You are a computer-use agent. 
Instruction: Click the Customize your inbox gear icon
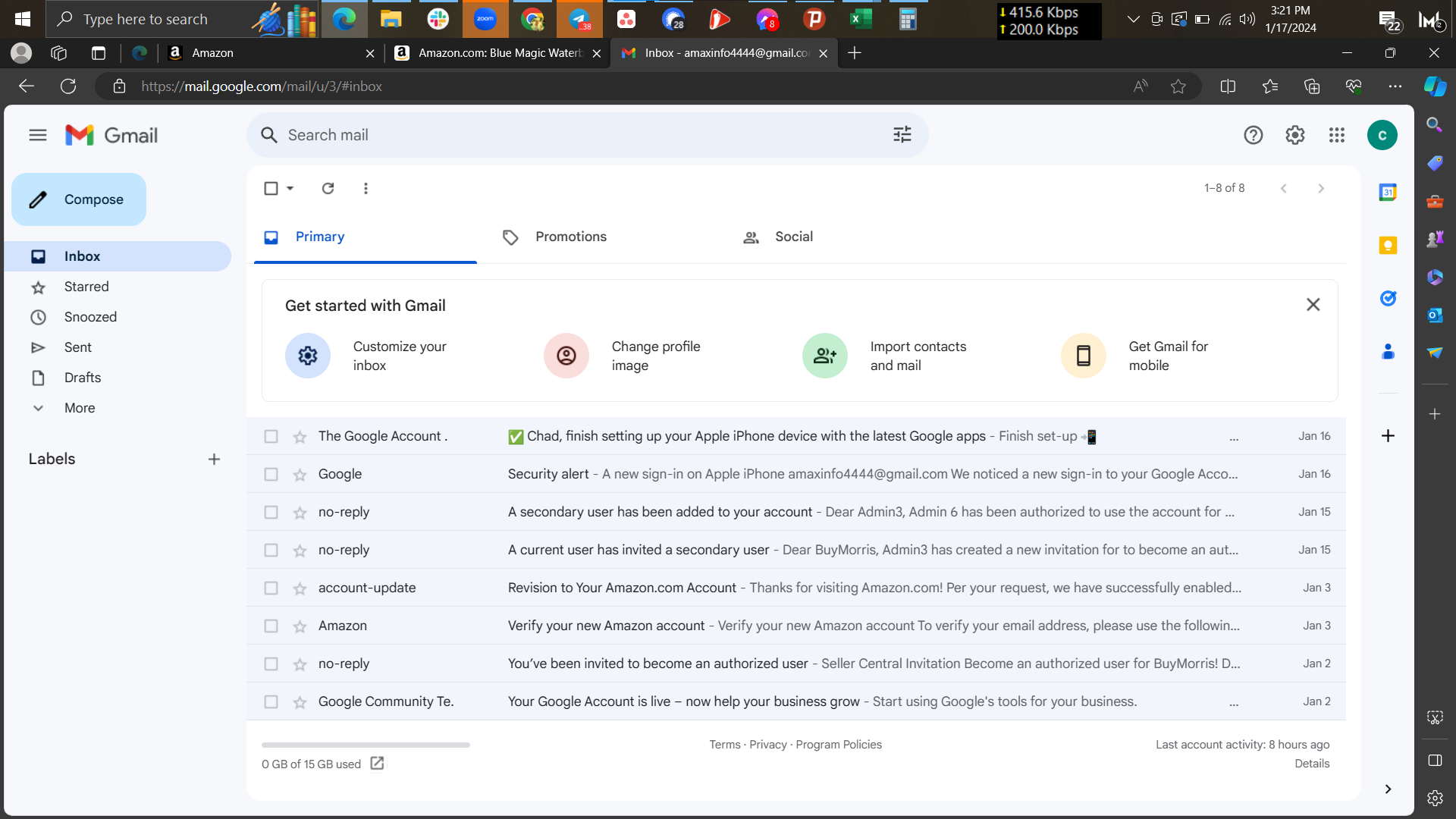tap(308, 356)
